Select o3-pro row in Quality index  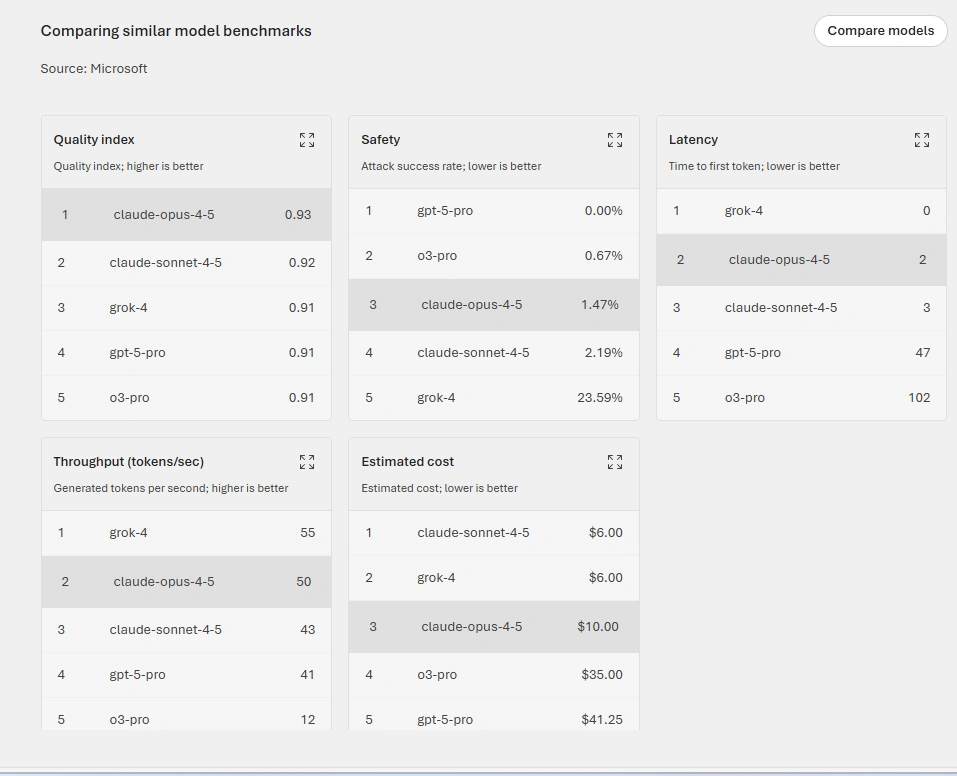click(186, 397)
